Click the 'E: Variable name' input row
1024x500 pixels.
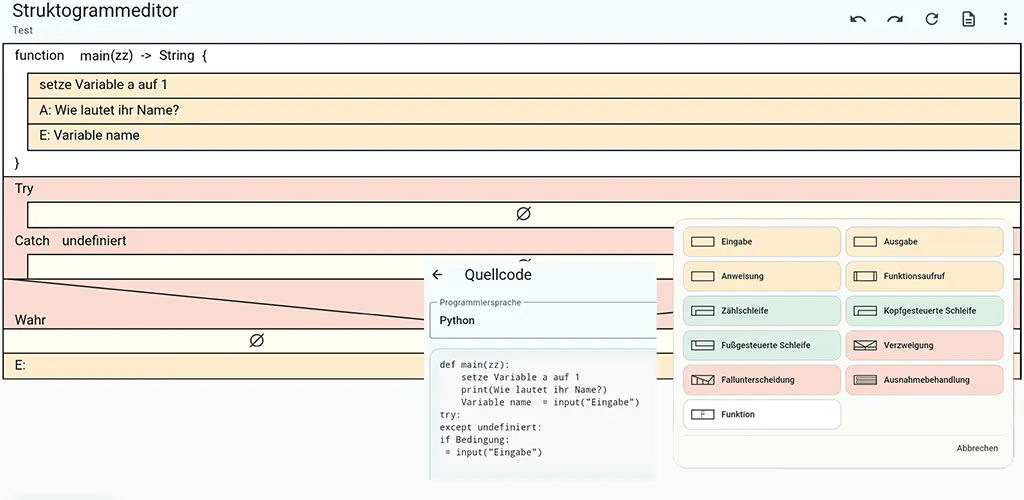524,136
